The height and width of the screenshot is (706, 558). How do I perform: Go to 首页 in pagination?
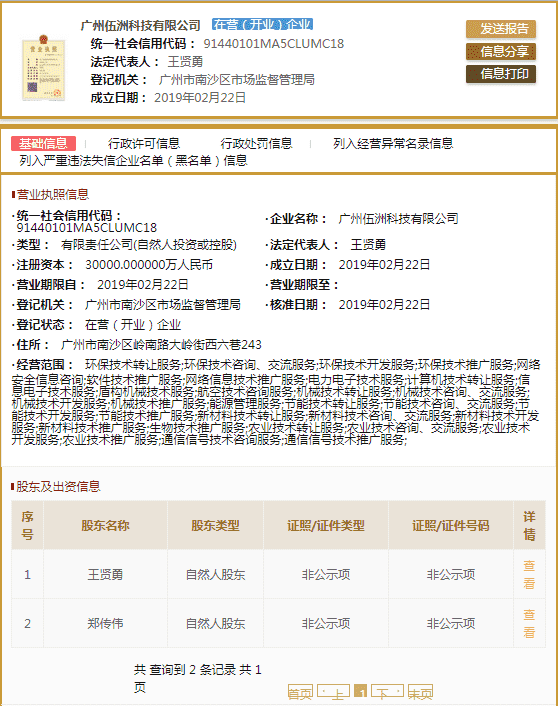coord(300,692)
